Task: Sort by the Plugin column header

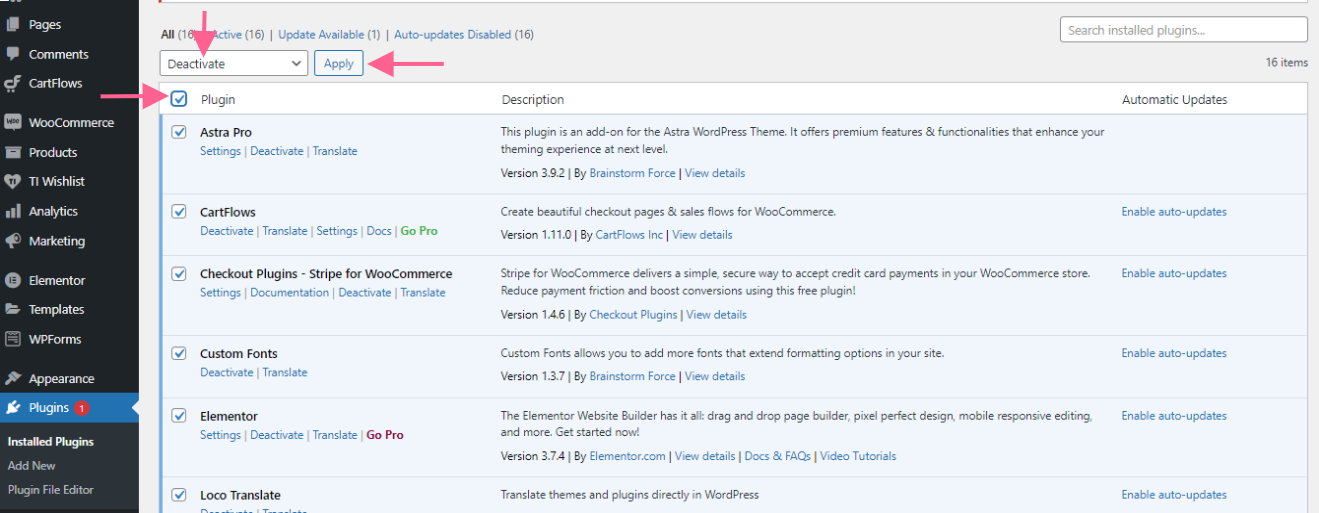Action: (x=218, y=100)
